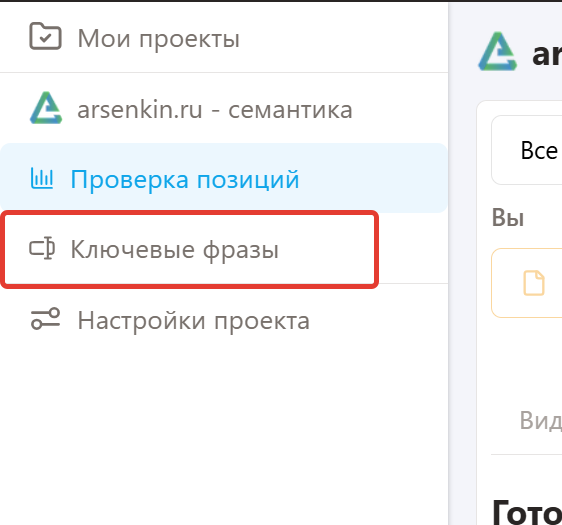The height and width of the screenshot is (525, 562).
Task: Click the empty sidebar area below Настройки проекта
Action: coord(224,430)
